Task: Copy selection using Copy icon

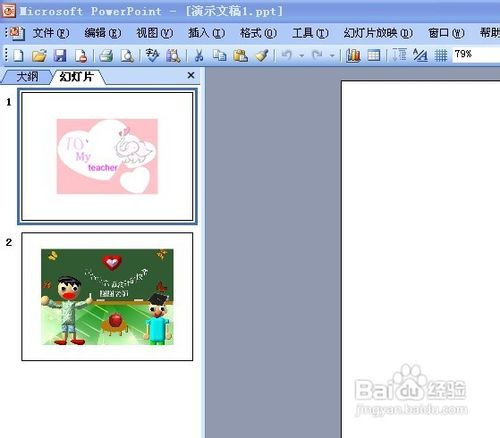Action: (220, 55)
